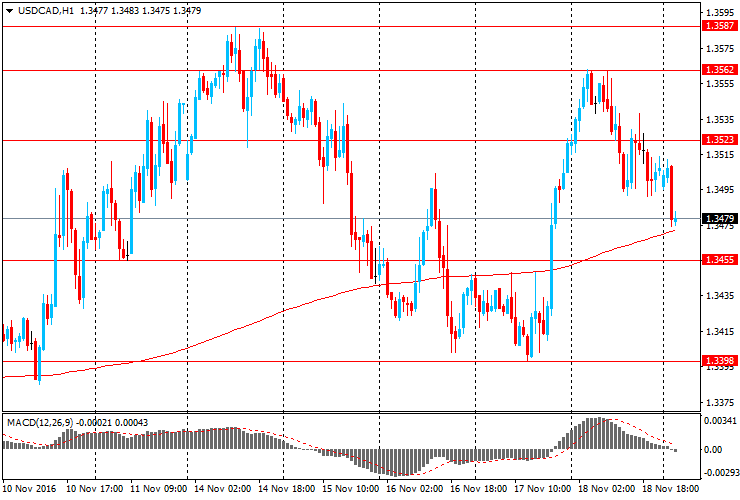The width and height of the screenshot is (740, 500).
Task: Select the 1.3595 price axis value
Action: click(720, 13)
